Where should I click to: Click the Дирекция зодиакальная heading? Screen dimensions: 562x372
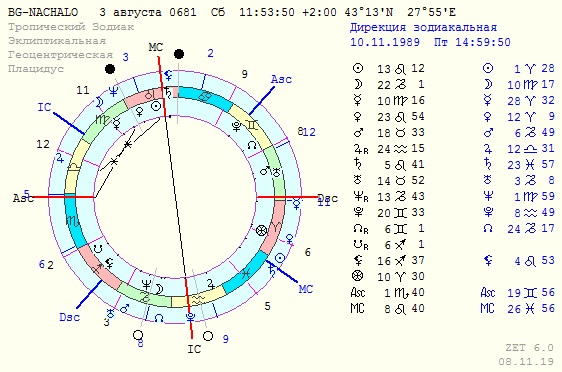point(423,28)
